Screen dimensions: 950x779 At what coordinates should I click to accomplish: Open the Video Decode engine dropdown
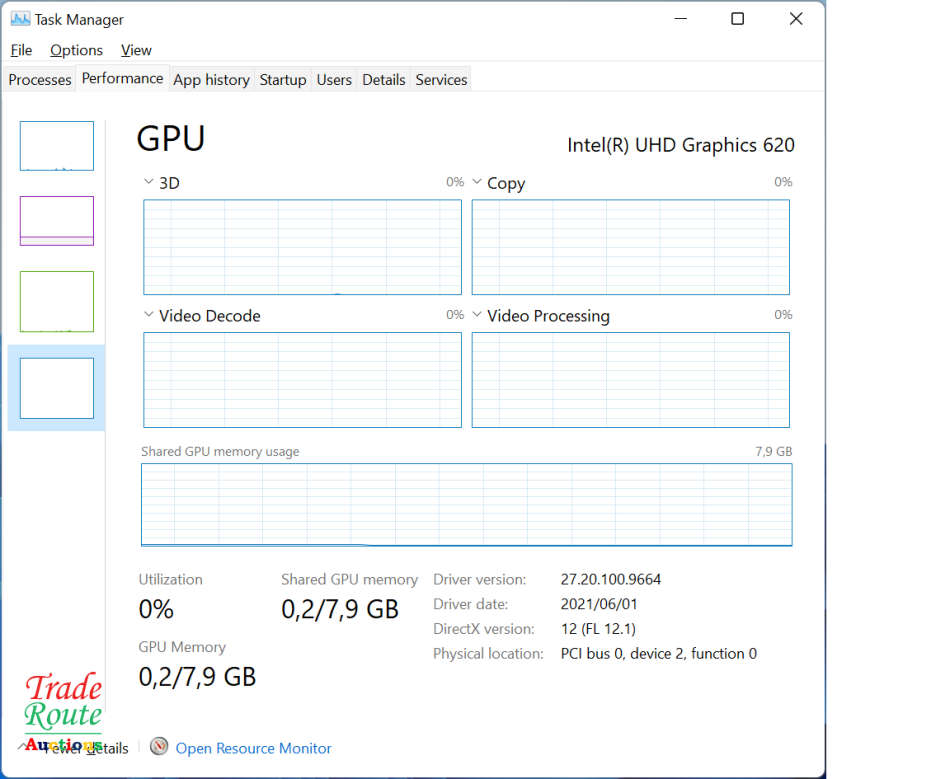tap(149, 315)
